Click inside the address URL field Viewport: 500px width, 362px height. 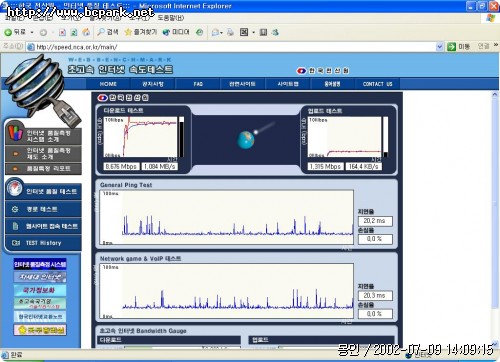[x=232, y=47]
